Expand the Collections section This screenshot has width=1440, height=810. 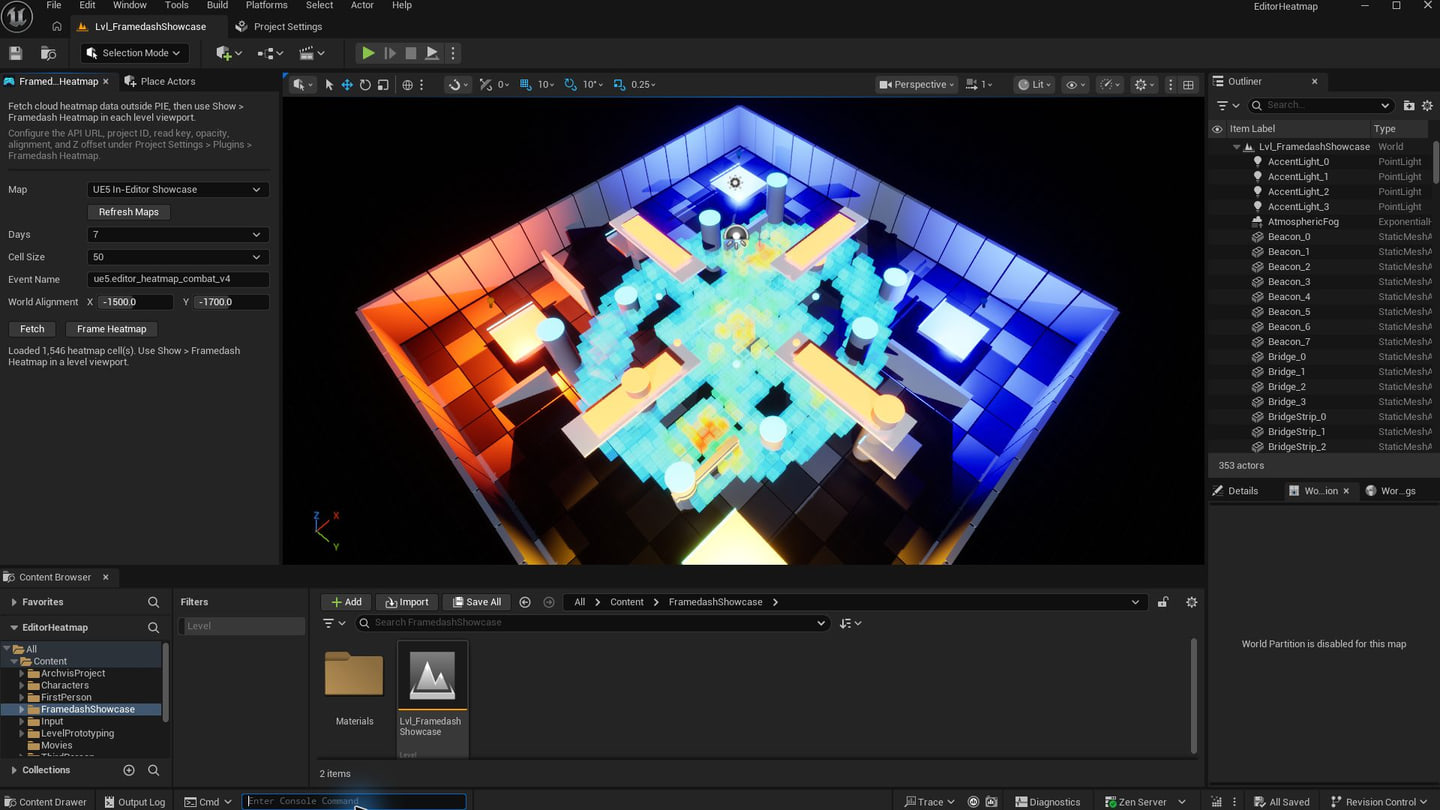(13, 770)
